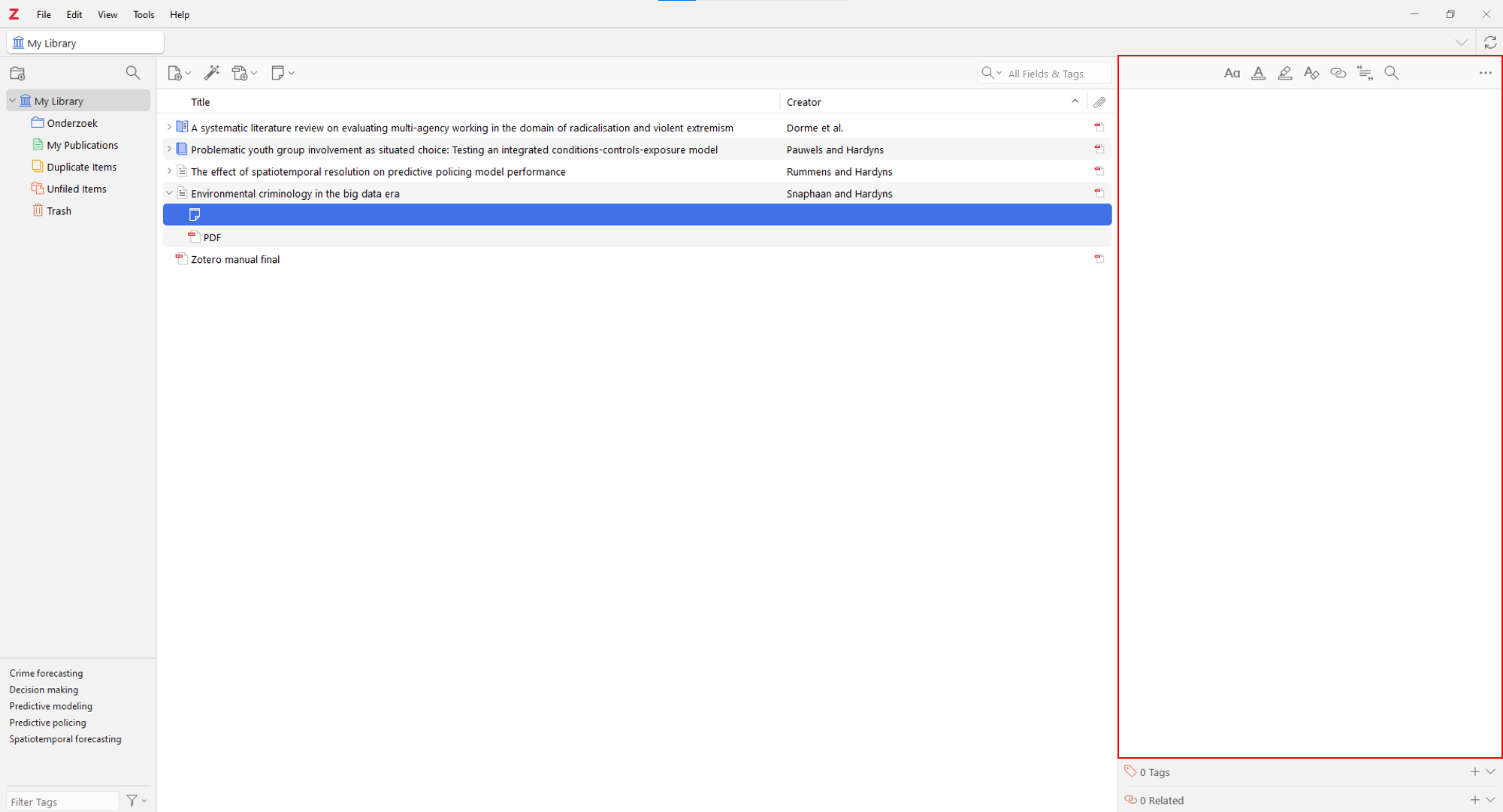Viewport: 1503px width, 812px height.
Task: Select 'Environmental criminology in the big data era'
Action: click(x=637, y=193)
